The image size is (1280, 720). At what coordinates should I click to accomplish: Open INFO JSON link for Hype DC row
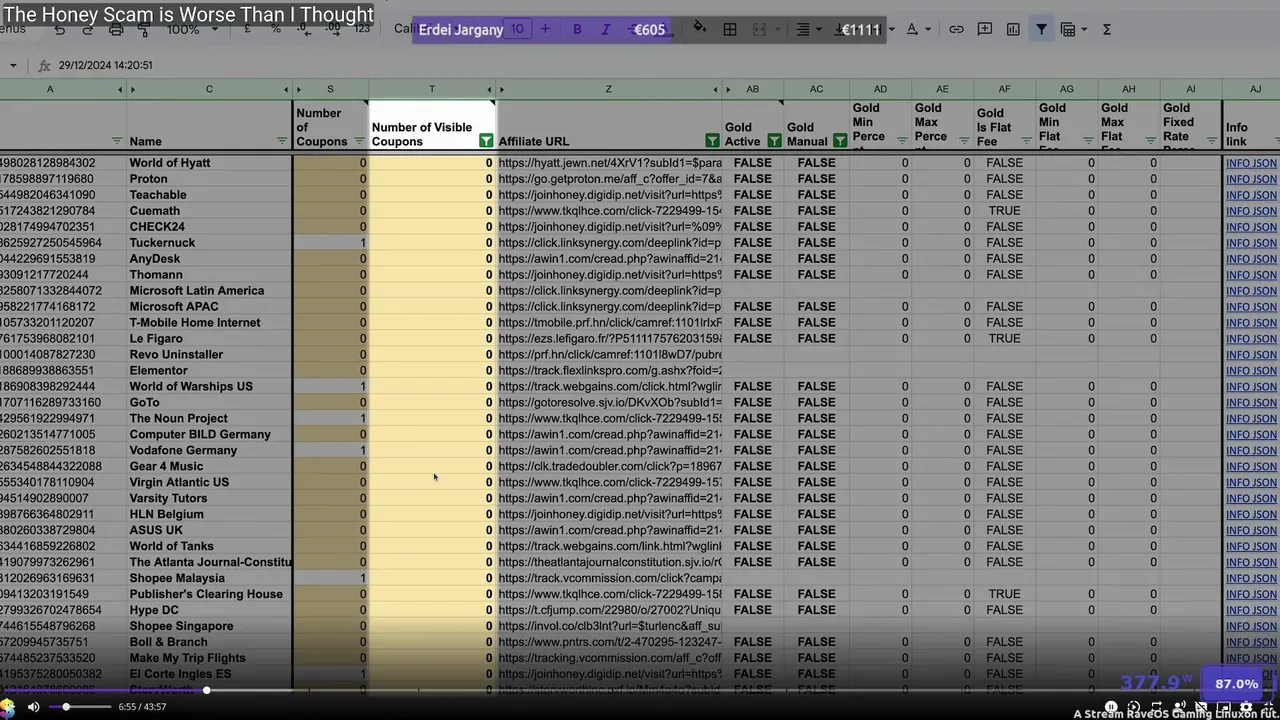pos(1251,610)
